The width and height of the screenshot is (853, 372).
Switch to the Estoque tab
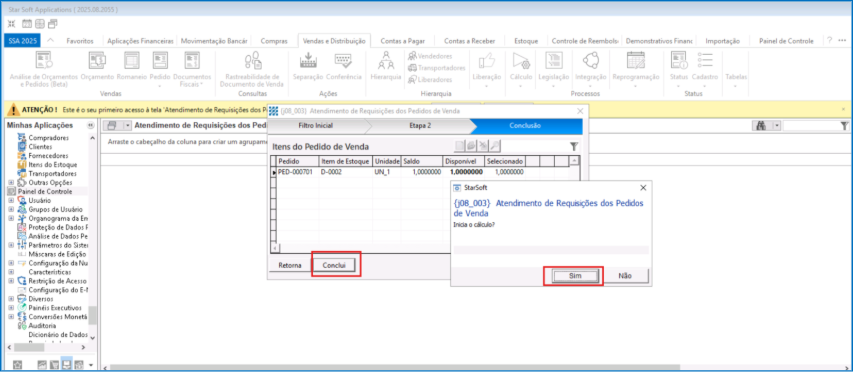(526, 41)
